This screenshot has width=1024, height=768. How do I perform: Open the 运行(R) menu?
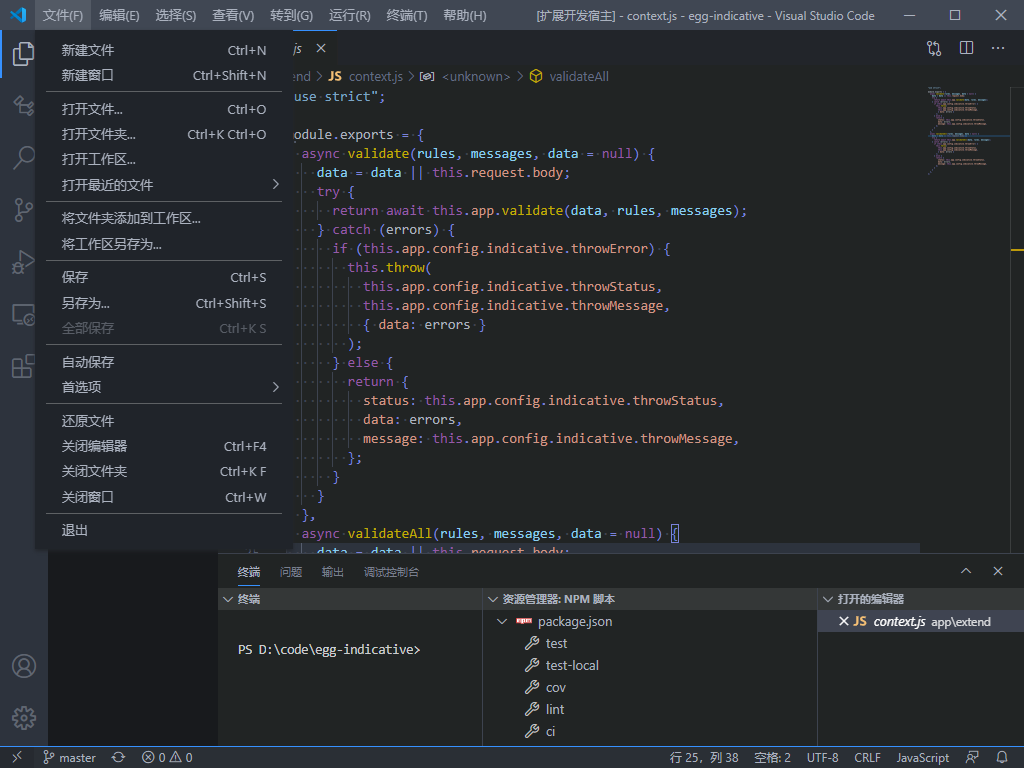pos(349,15)
